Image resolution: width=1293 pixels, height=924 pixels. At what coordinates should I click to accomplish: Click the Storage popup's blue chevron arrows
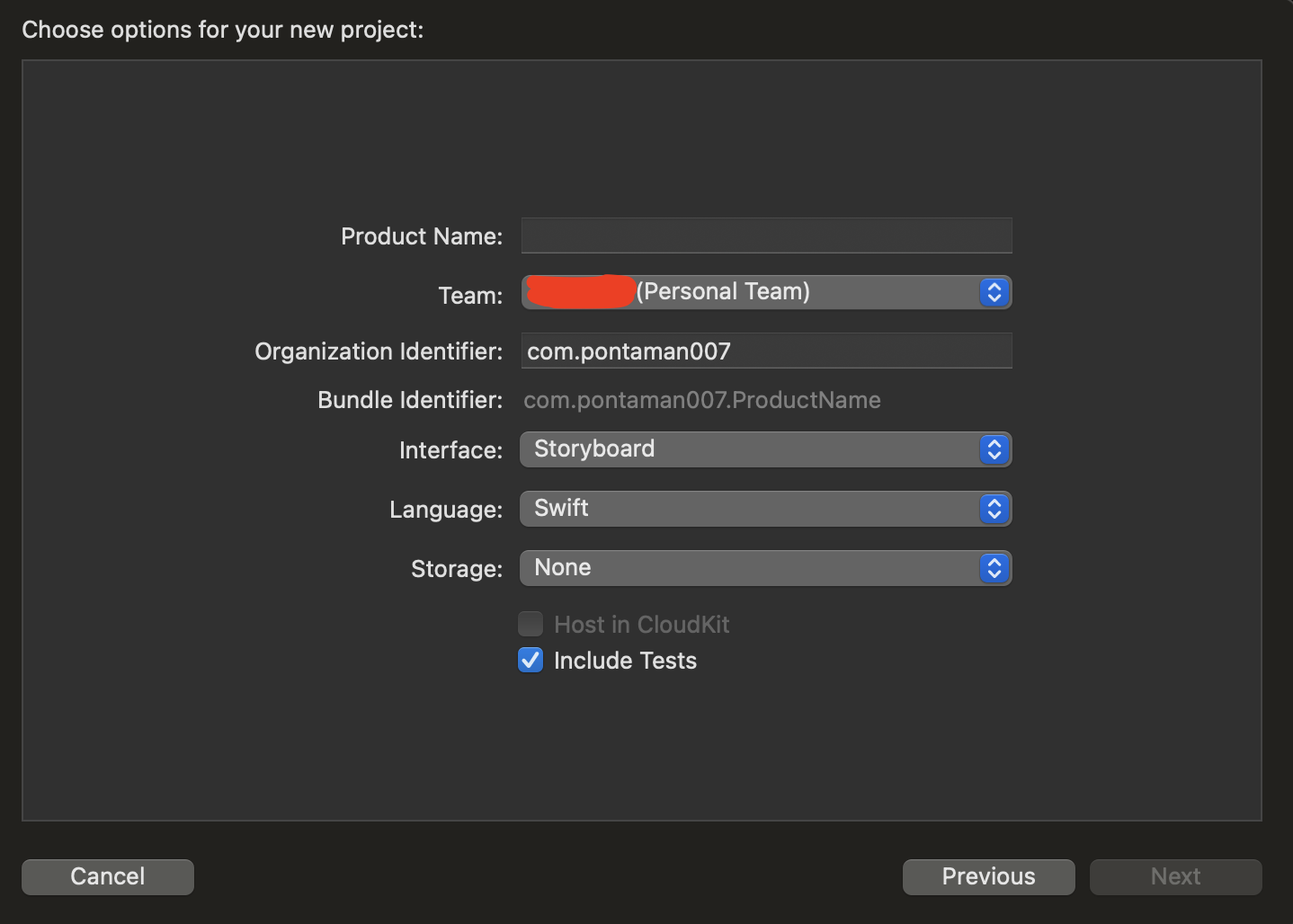(x=994, y=568)
